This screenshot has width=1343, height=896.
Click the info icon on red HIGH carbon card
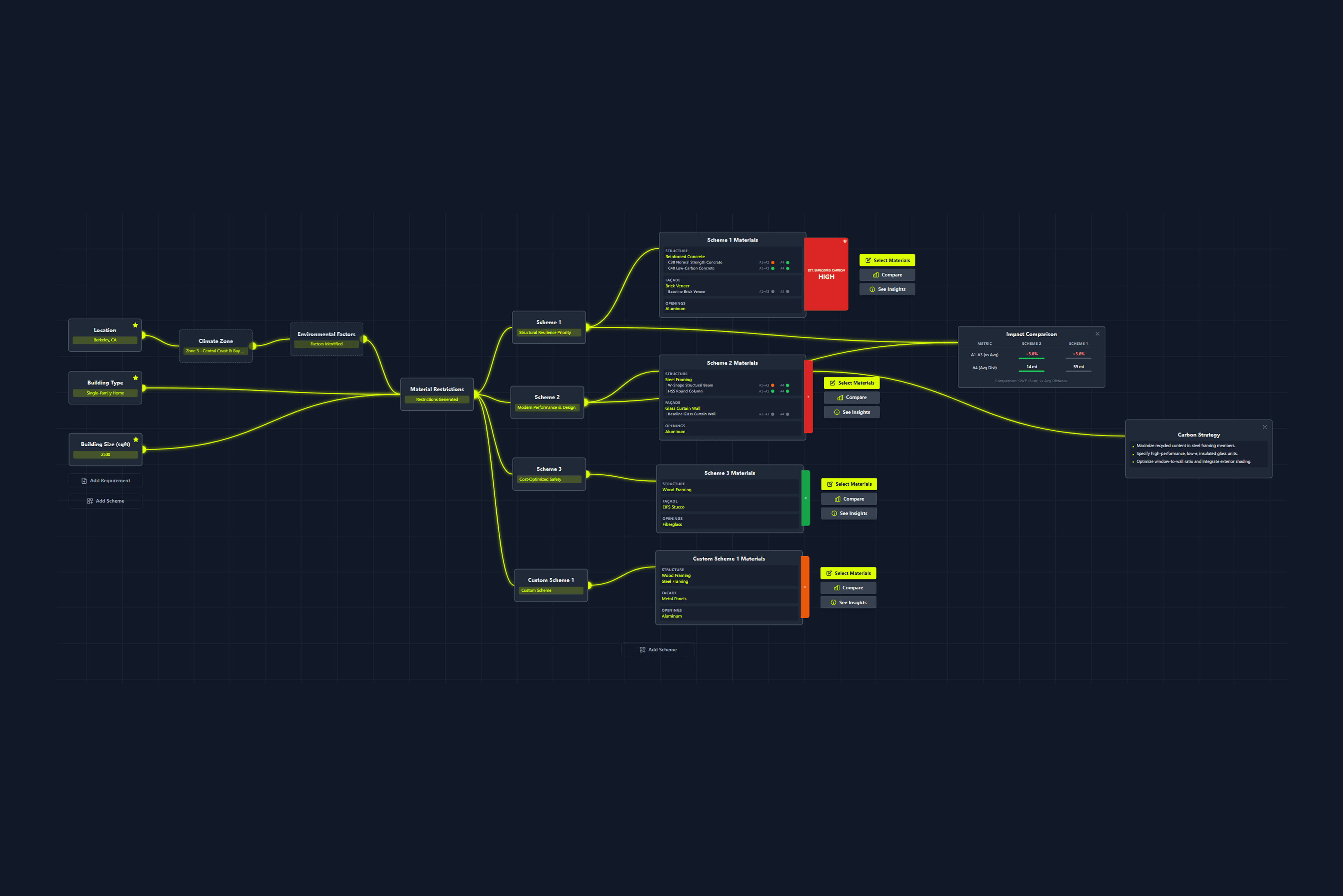(x=845, y=241)
